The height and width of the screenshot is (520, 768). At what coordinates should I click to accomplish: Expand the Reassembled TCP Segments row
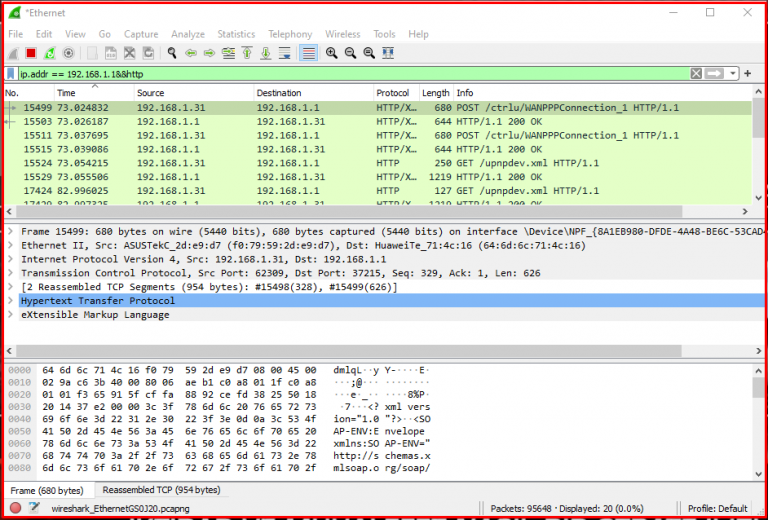point(11,287)
